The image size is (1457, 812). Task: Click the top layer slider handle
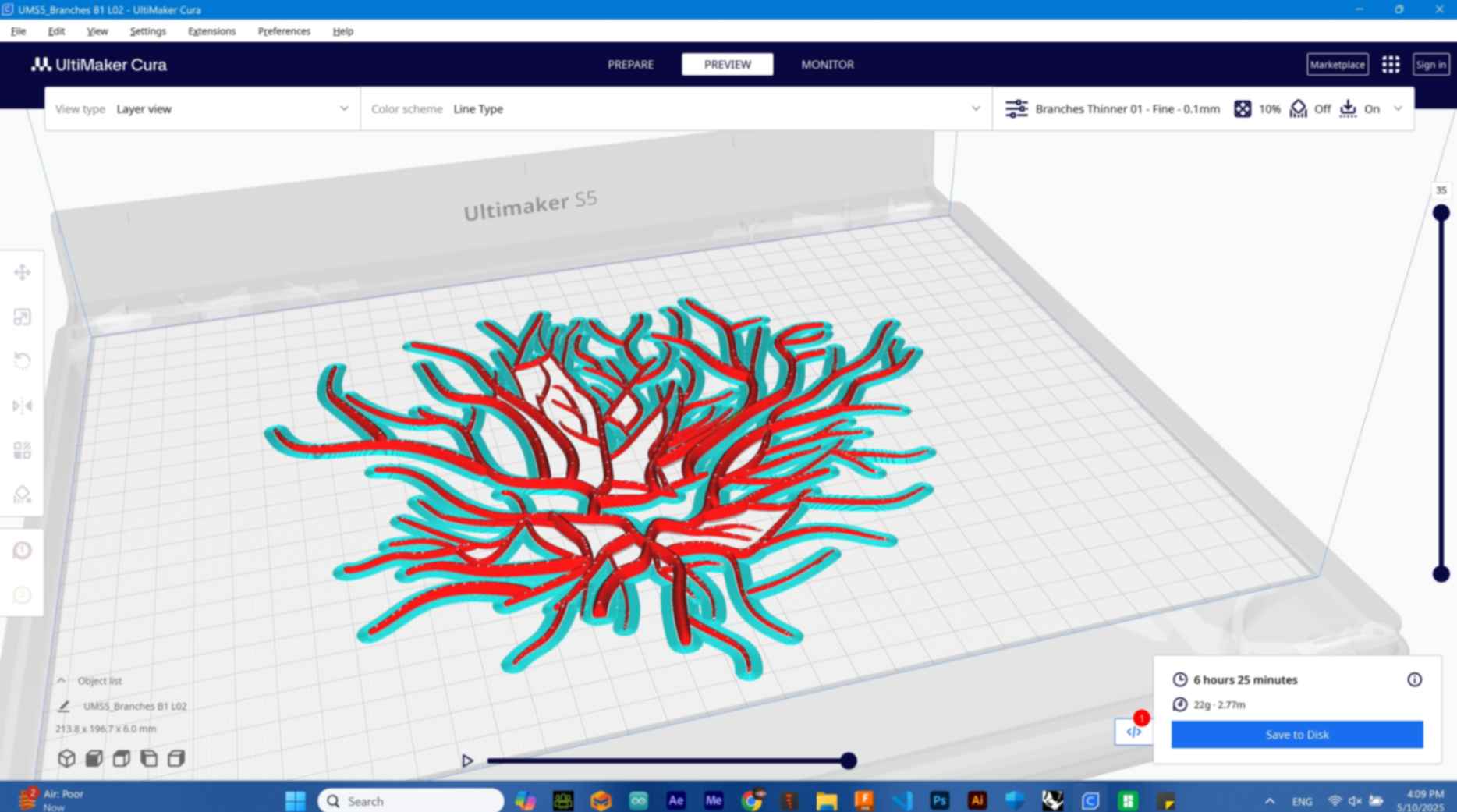[x=1441, y=212]
